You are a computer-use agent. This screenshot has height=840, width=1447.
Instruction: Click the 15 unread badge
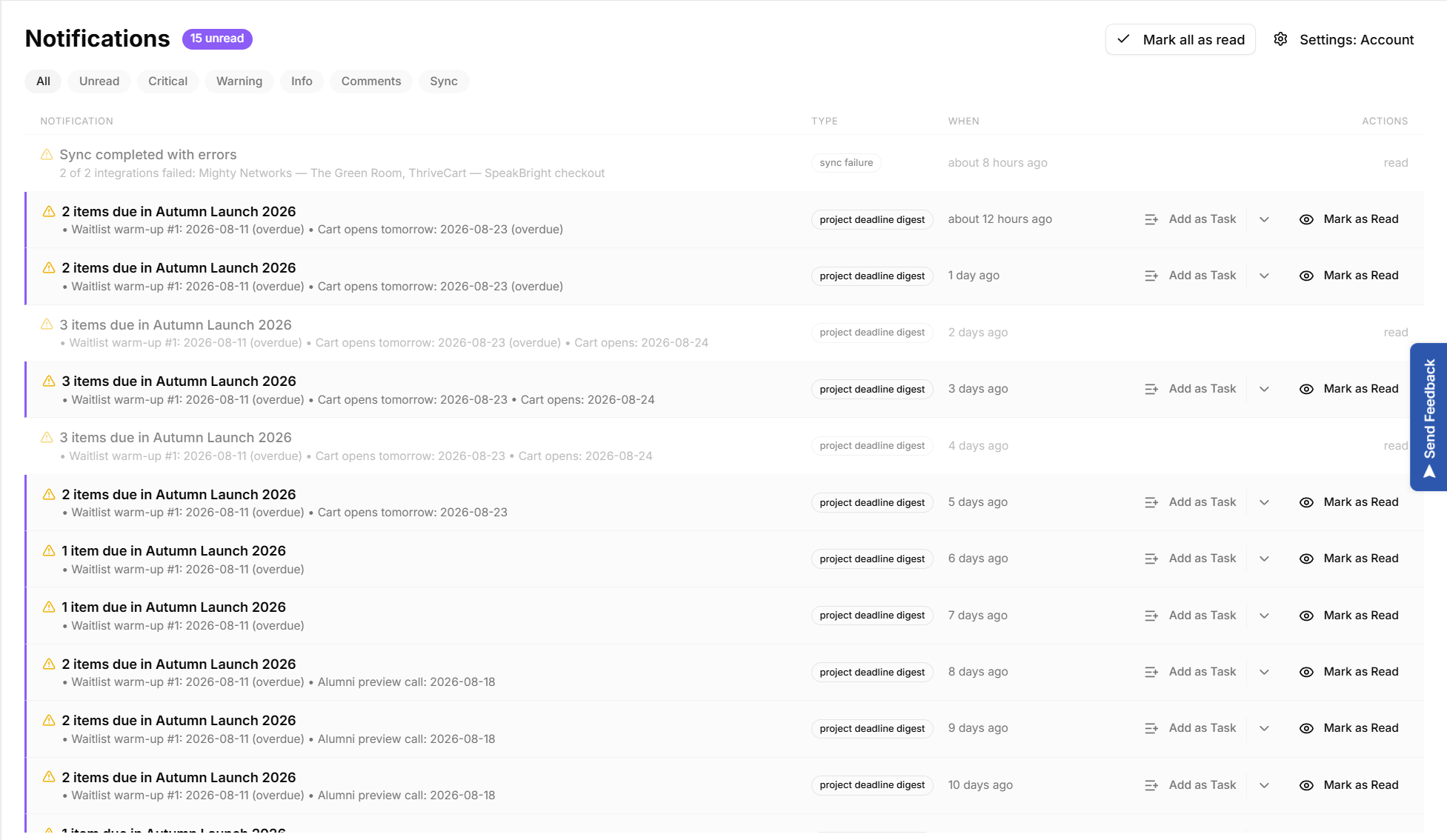coord(217,39)
